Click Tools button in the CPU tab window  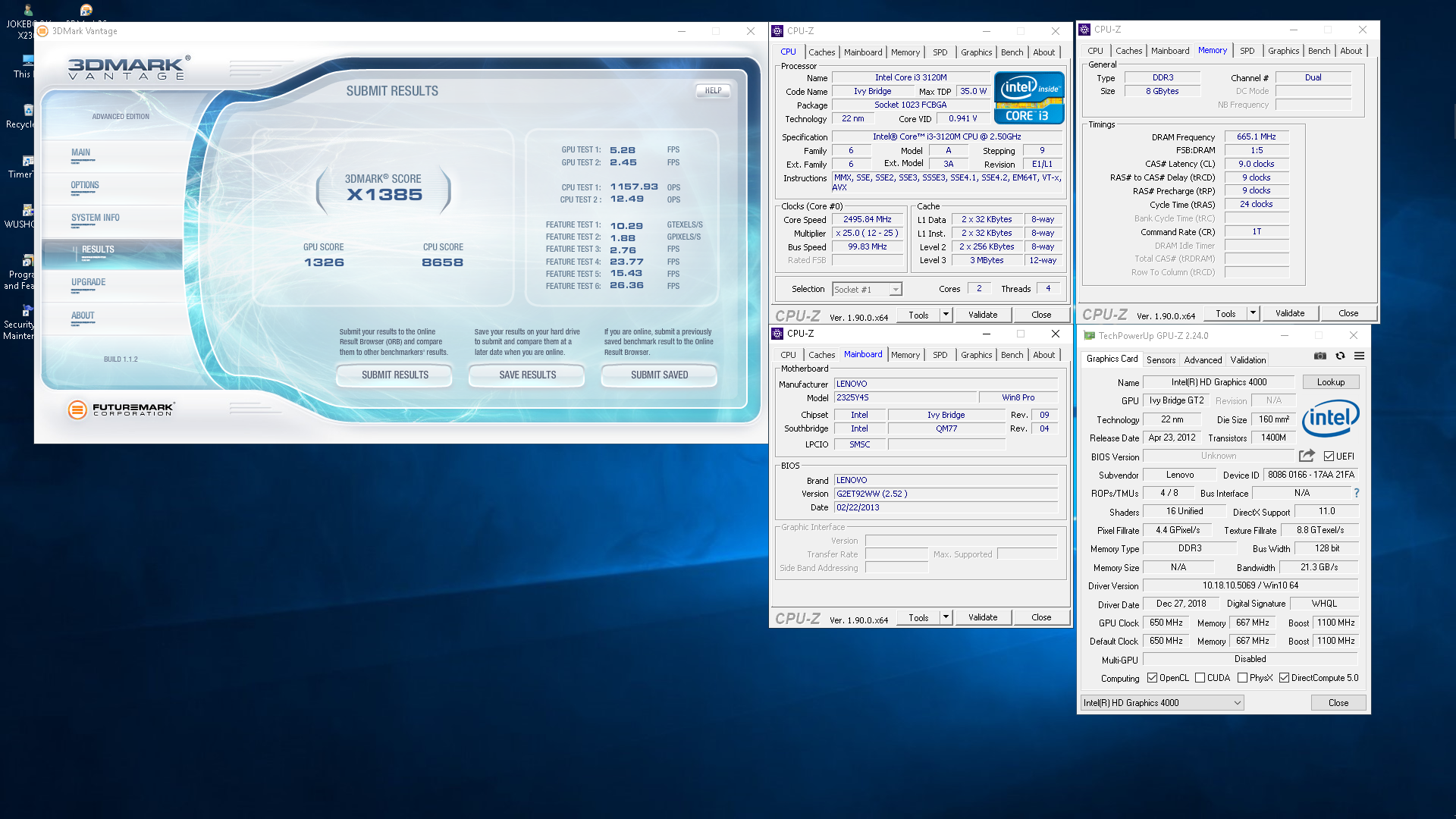[918, 315]
